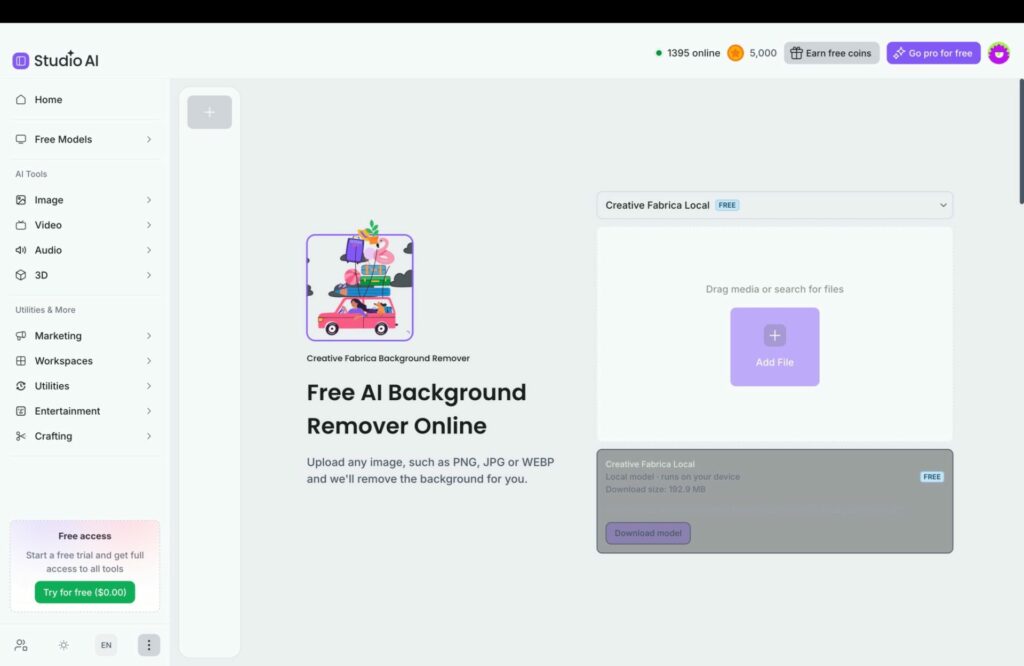Viewport: 1024px width, 666px height.
Task: Open the Video tools menu
Action: pyautogui.click(x=85, y=225)
